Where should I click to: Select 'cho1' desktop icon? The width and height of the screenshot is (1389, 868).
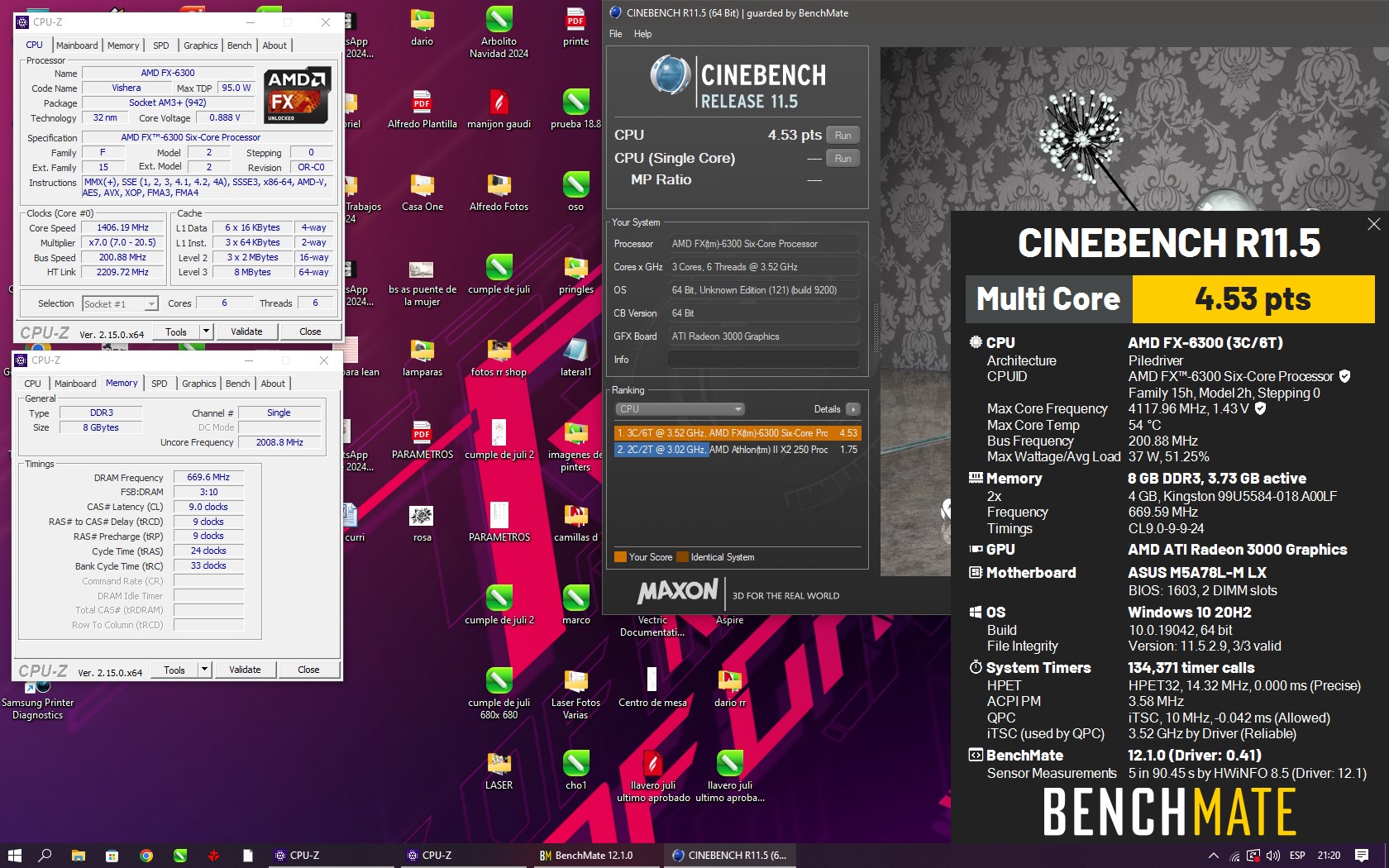[x=575, y=770]
